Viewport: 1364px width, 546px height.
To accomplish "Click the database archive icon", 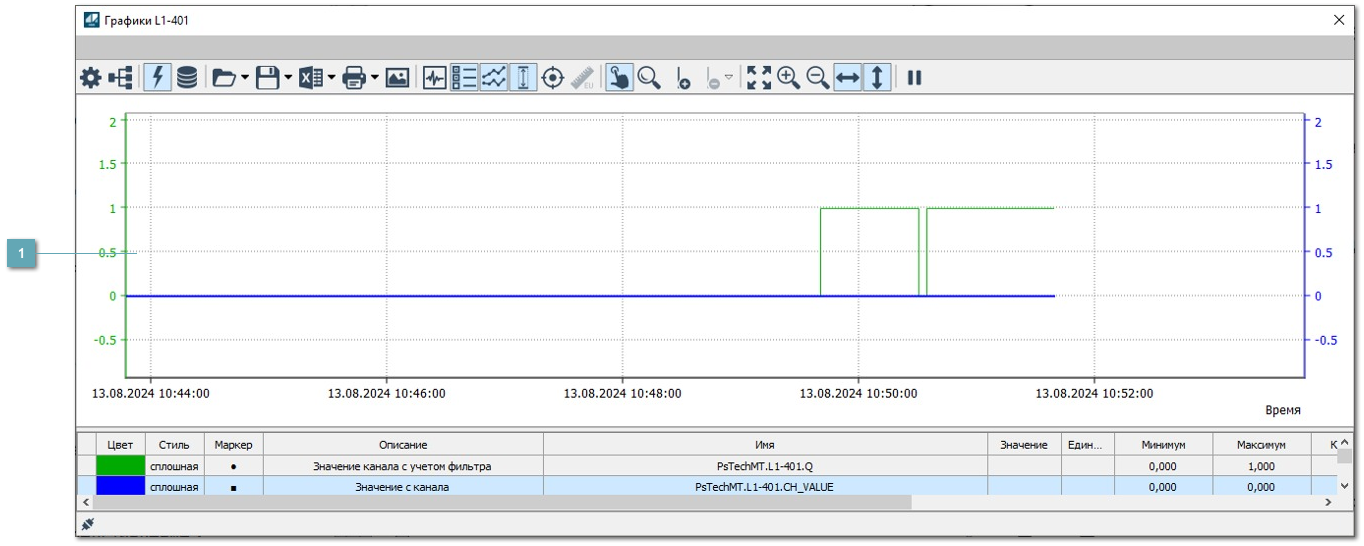I will [x=187, y=78].
